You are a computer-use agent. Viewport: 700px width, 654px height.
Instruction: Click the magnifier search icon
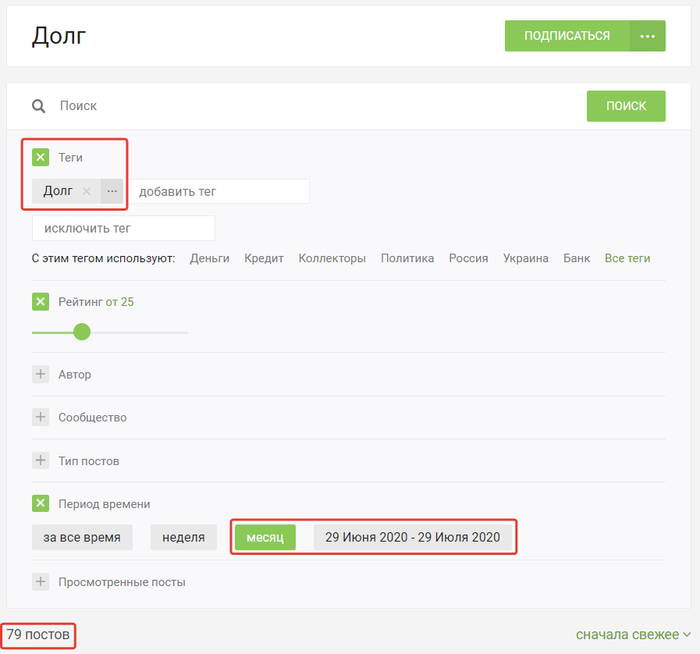[39, 106]
